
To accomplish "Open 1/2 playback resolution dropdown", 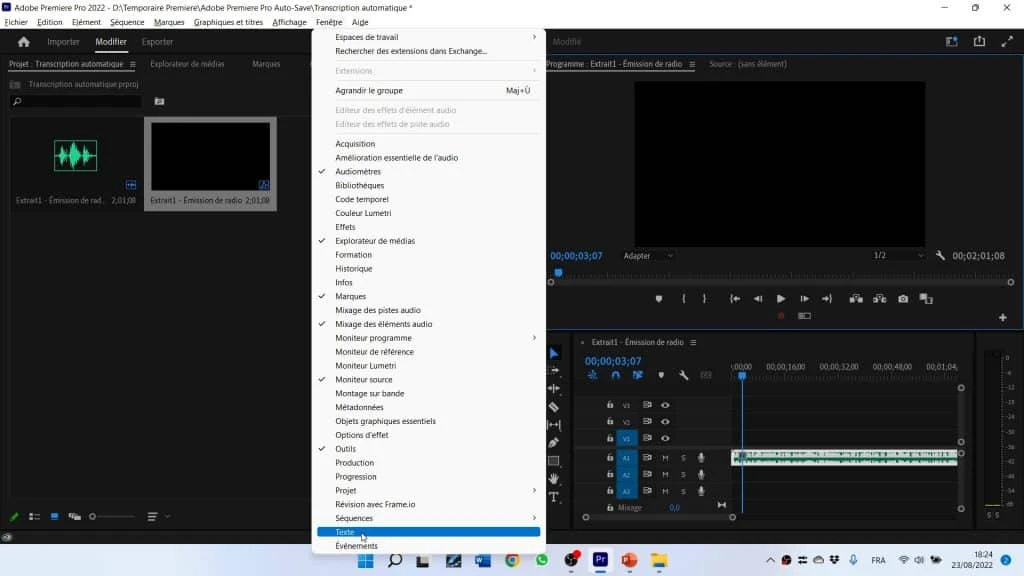I will (x=899, y=255).
